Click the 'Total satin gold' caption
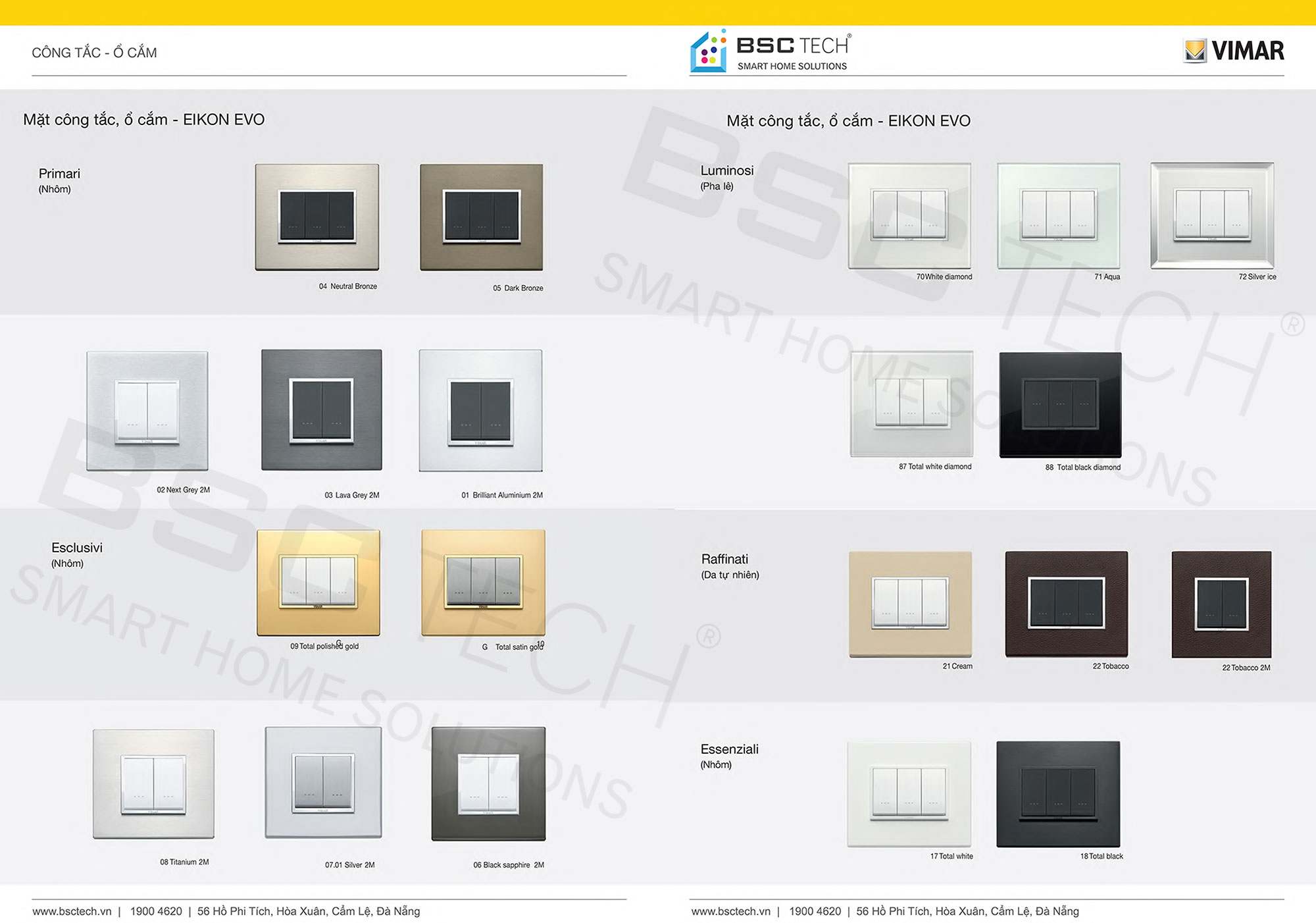The width and height of the screenshot is (1316, 923). (x=519, y=647)
